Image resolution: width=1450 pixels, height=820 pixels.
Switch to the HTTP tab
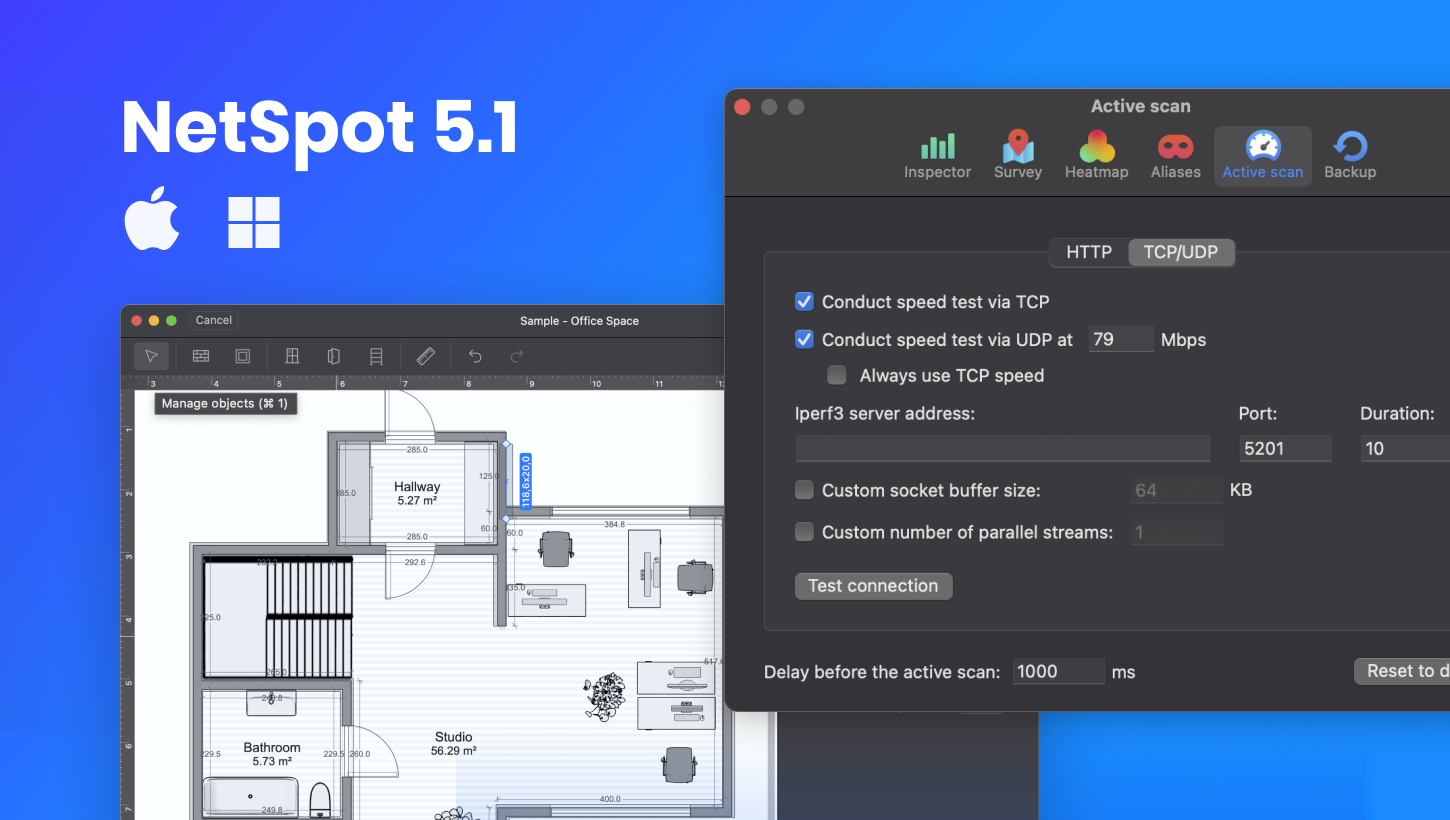(1089, 252)
